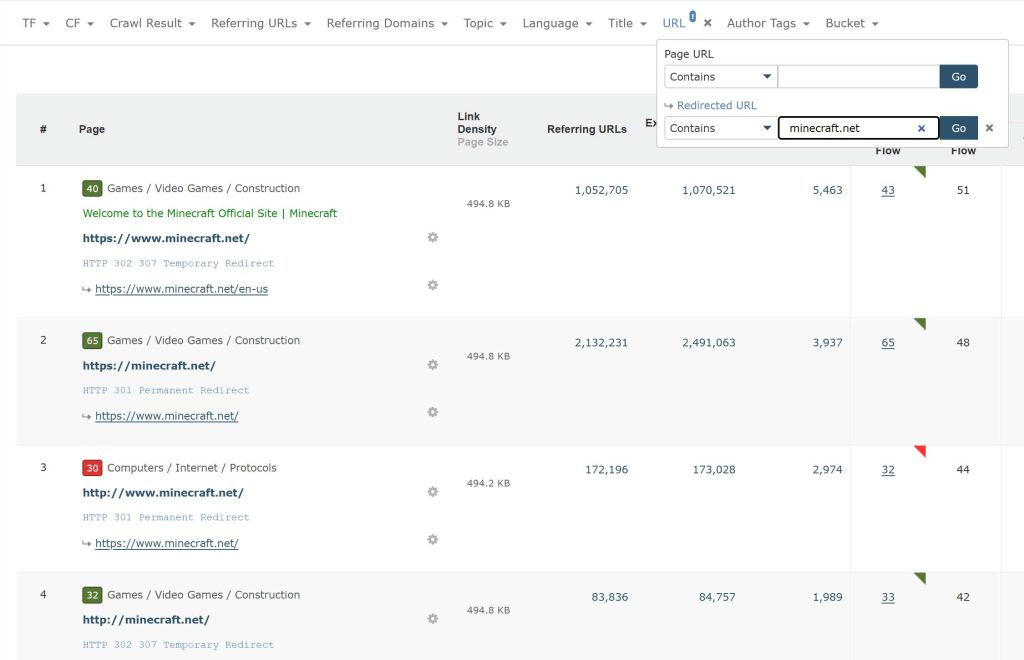1024x660 pixels.
Task: Open gear options for https://minecraft.net/
Action: point(432,364)
